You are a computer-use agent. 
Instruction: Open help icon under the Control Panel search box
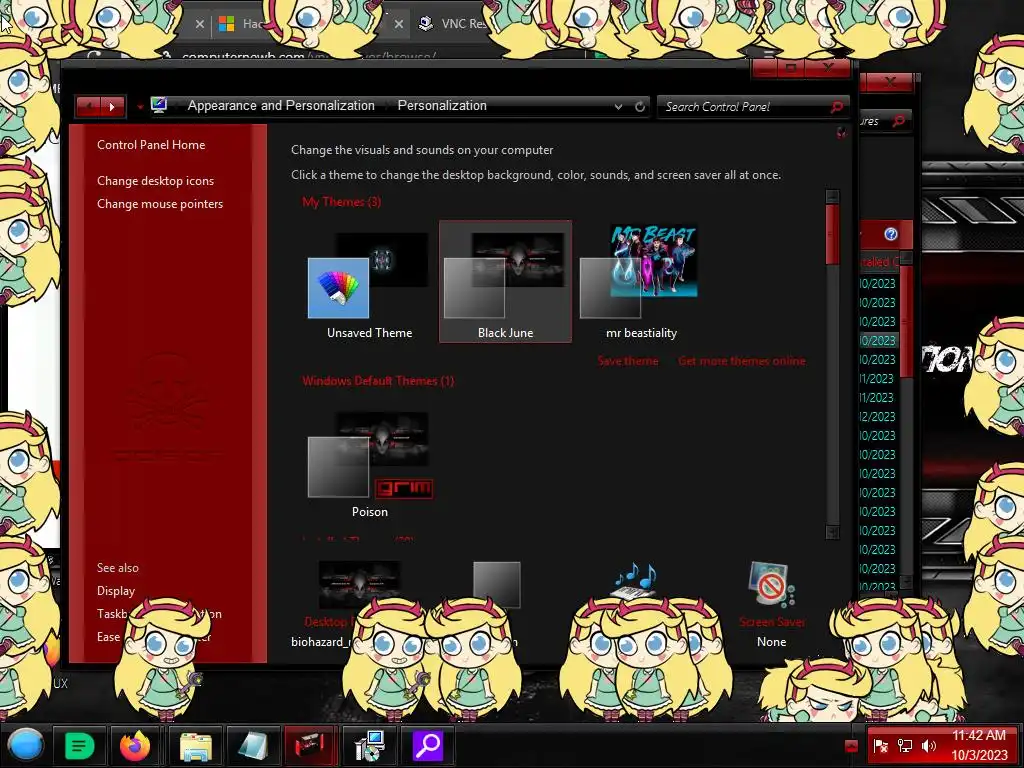pyautogui.click(x=841, y=133)
